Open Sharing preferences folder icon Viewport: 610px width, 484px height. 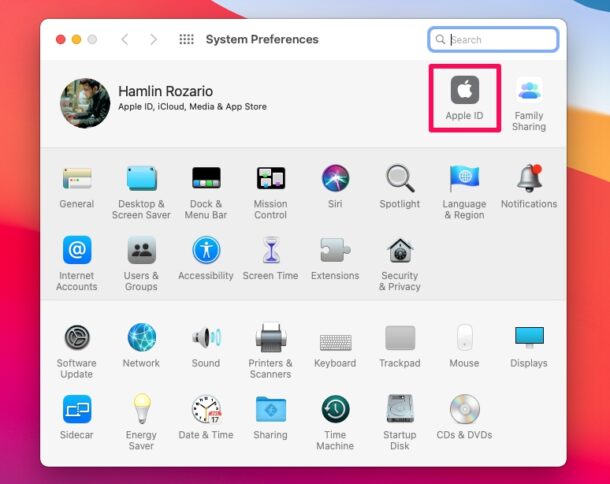point(271,409)
